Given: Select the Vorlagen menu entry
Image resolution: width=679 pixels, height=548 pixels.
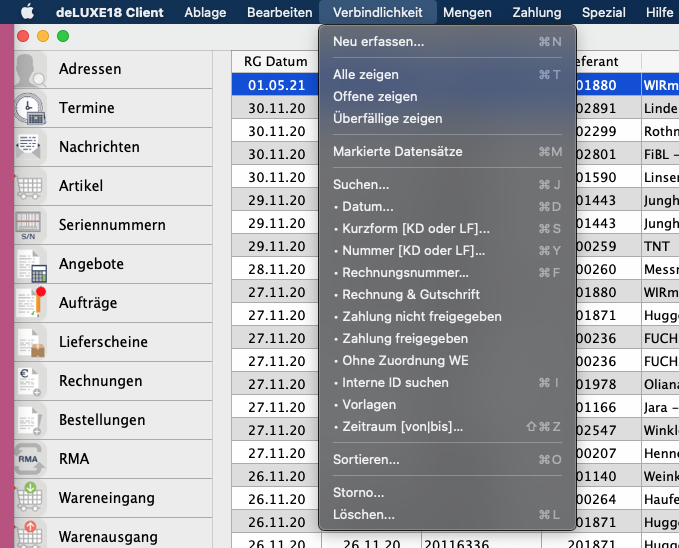Looking at the screenshot, I should coord(447,405).
